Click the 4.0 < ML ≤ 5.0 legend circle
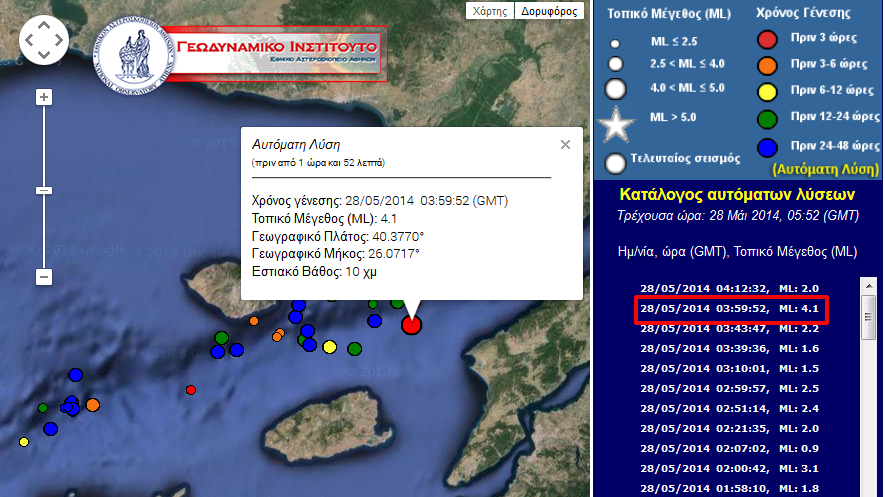 tap(615, 89)
